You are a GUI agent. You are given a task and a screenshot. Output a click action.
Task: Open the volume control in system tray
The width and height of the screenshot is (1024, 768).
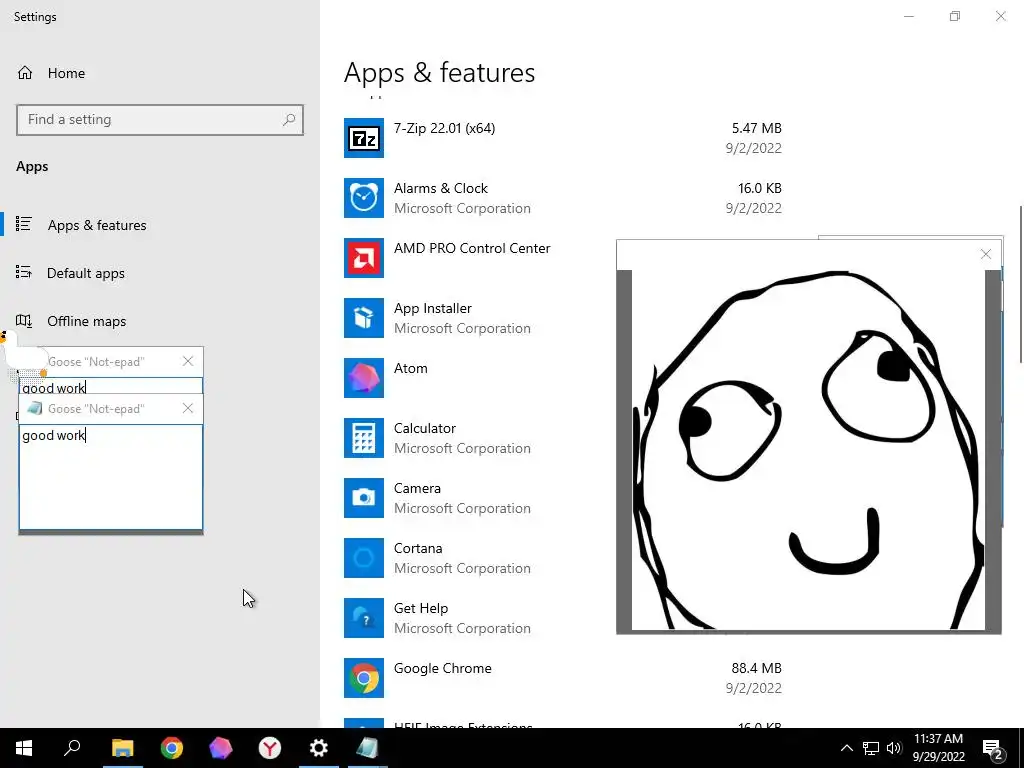coord(894,748)
